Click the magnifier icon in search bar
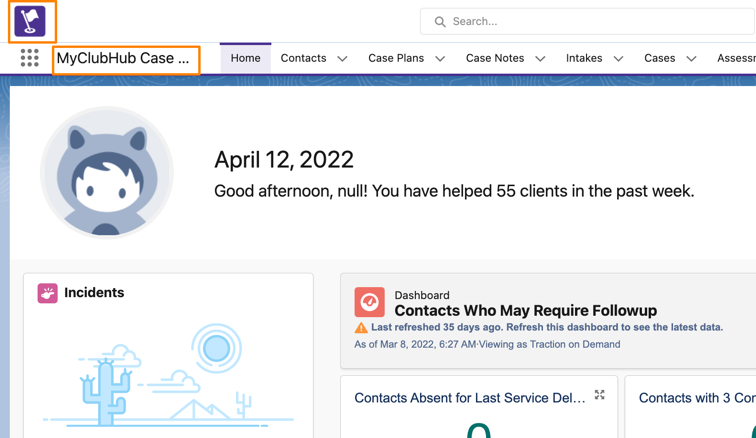The image size is (756, 438). pyautogui.click(x=440, y=21)
